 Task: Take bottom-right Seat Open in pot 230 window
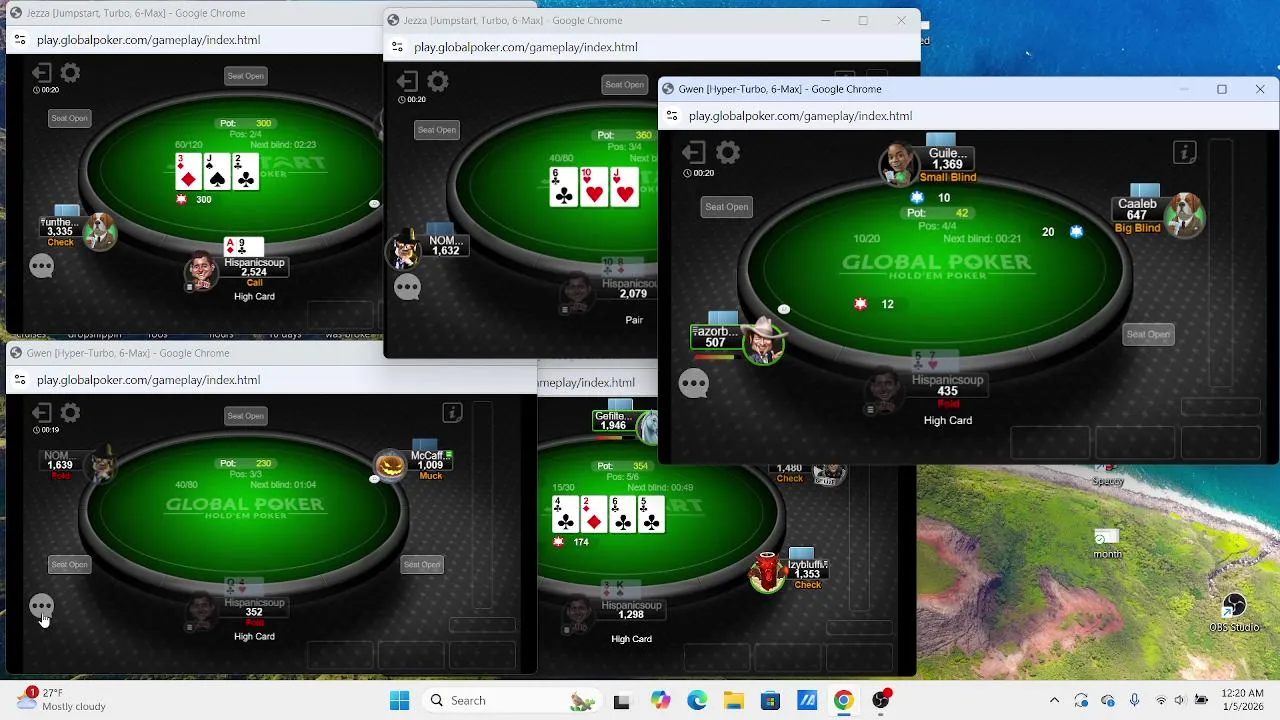(421, 565)
